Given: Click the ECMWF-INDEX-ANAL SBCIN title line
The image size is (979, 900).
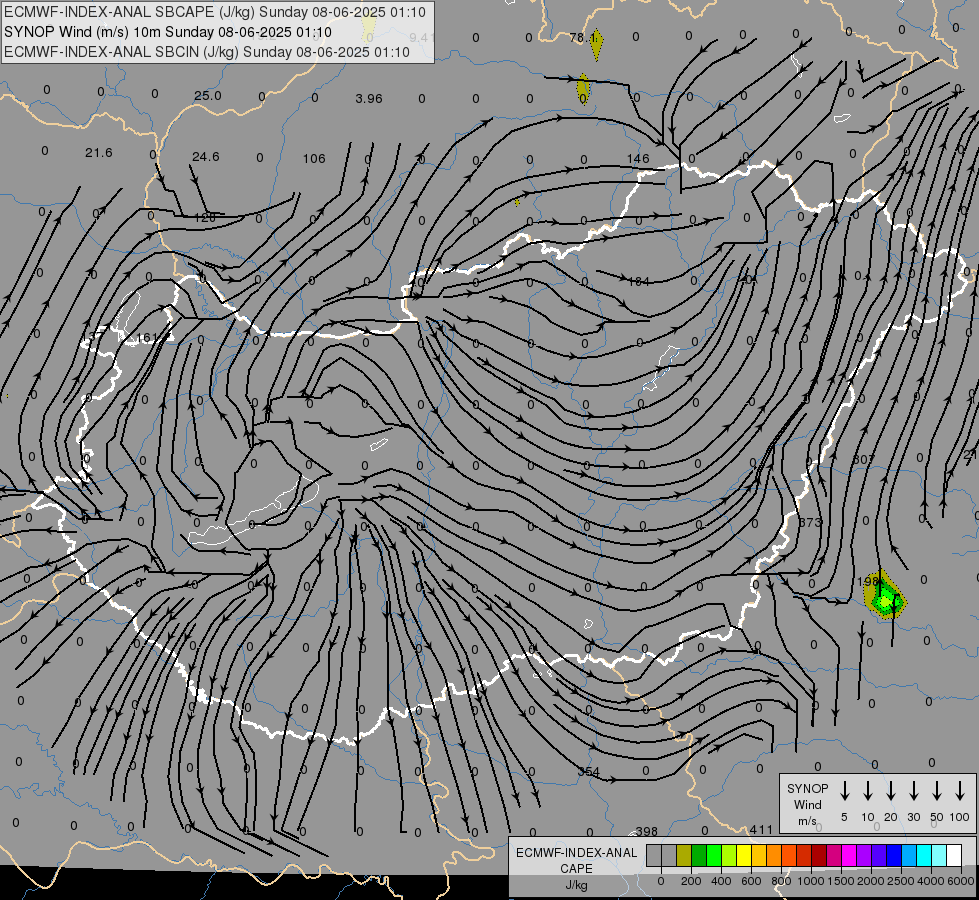Looking at the screenshot, I should pos(207,52).
